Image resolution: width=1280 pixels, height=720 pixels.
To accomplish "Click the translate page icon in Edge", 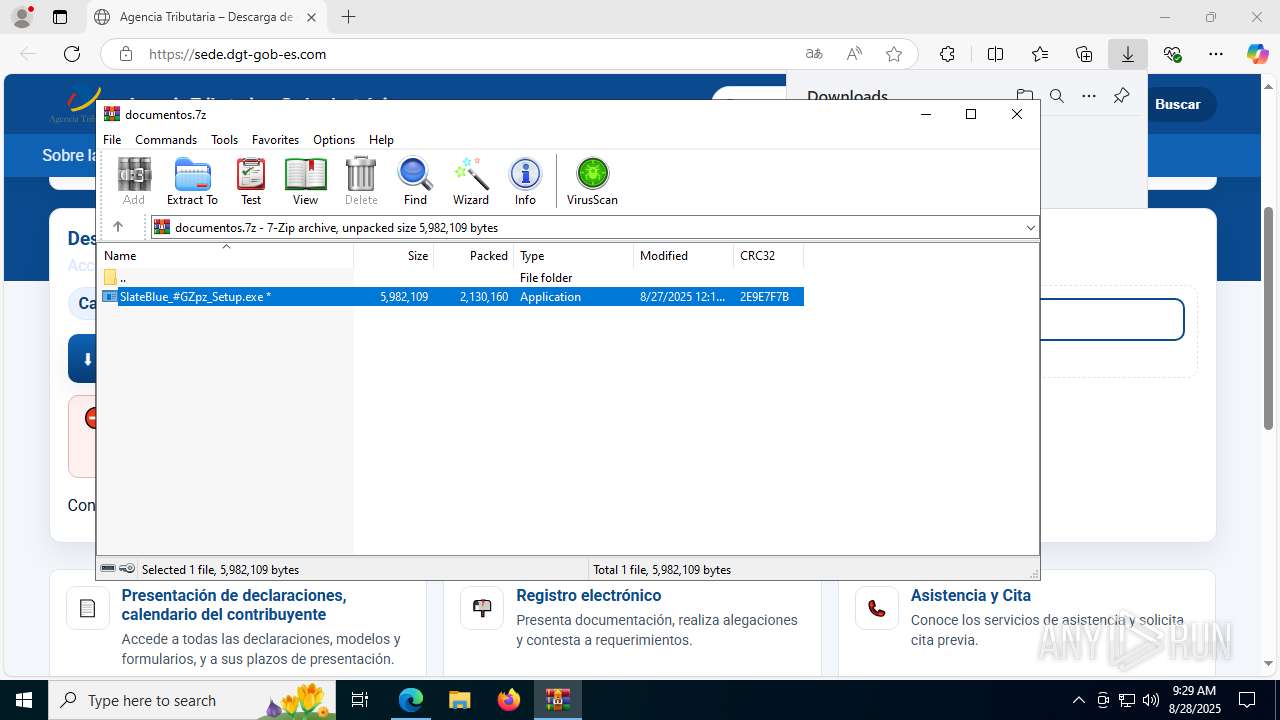I will (x=814, y=54).
